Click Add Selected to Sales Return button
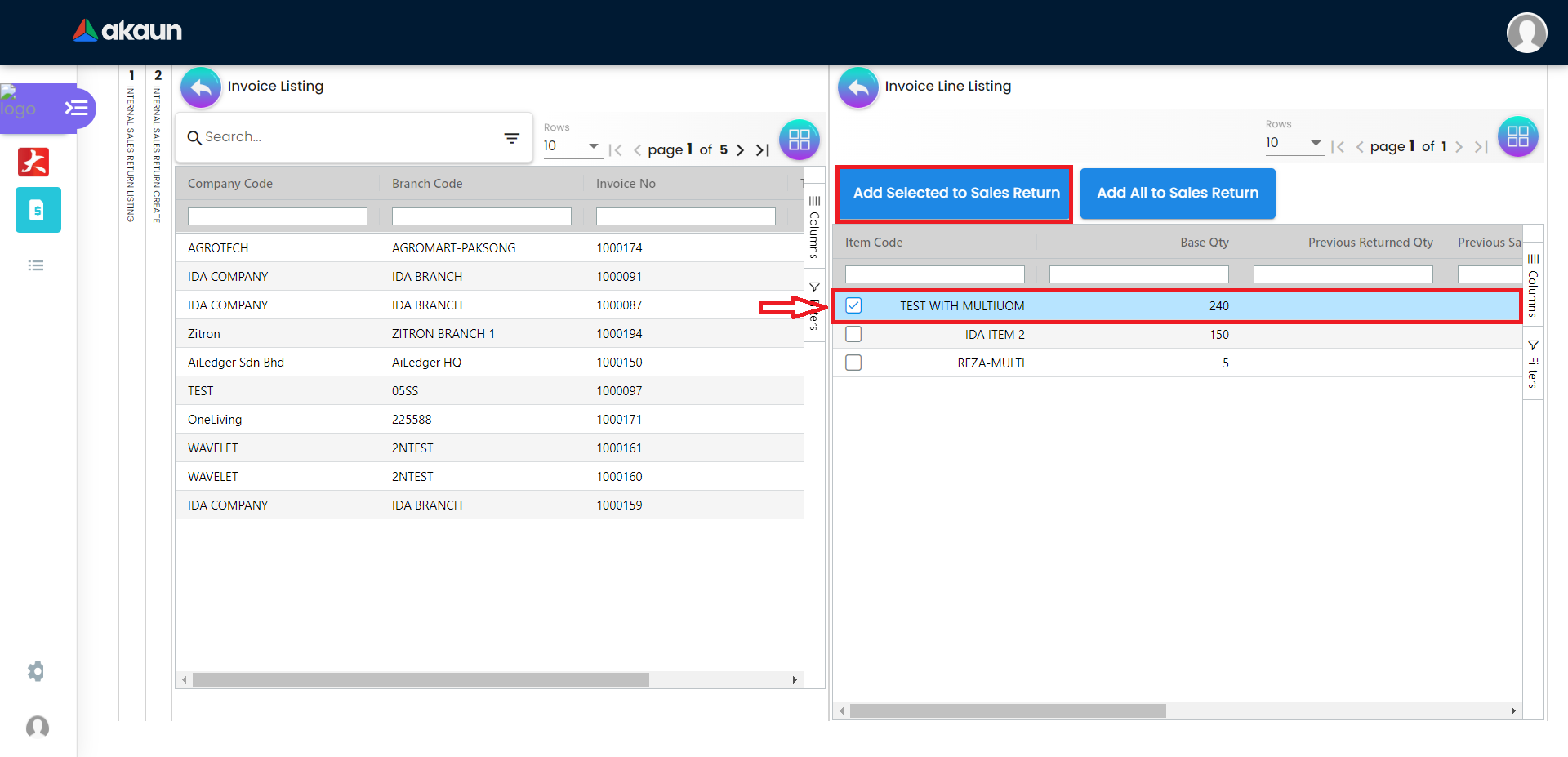The width and height of the screenshot is (1568, 757). (955, 194)
